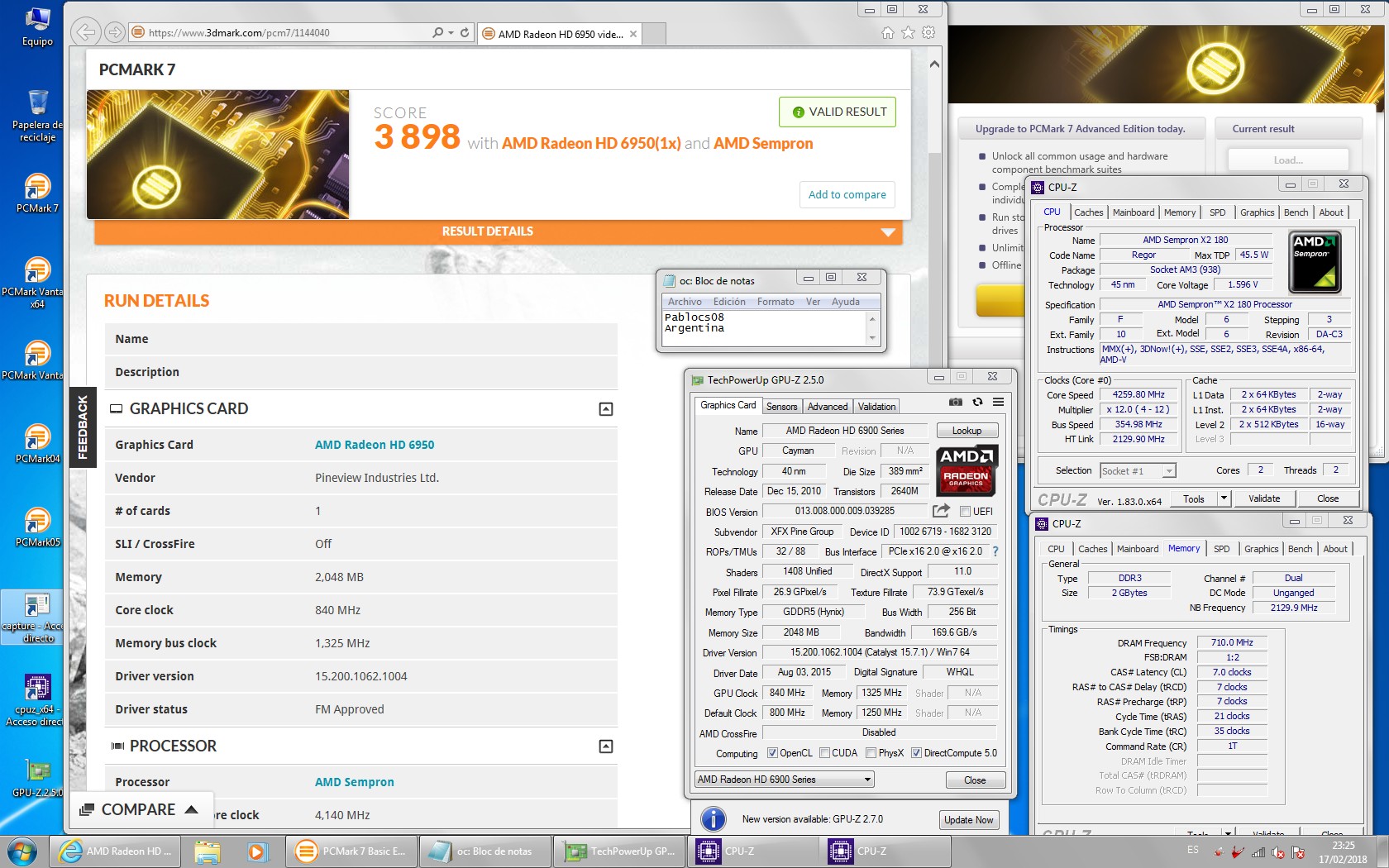The width and height of the screenshot is (1389, 868).
Task: Open address bar search dropdown arrow
Action: [451, 33]
